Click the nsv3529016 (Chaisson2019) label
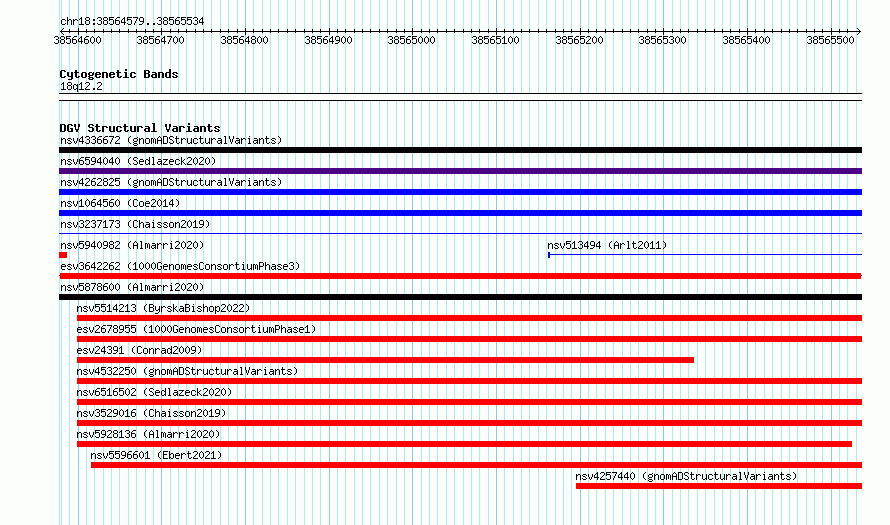This screenshot has height=525, width=890. pos(152,413)
